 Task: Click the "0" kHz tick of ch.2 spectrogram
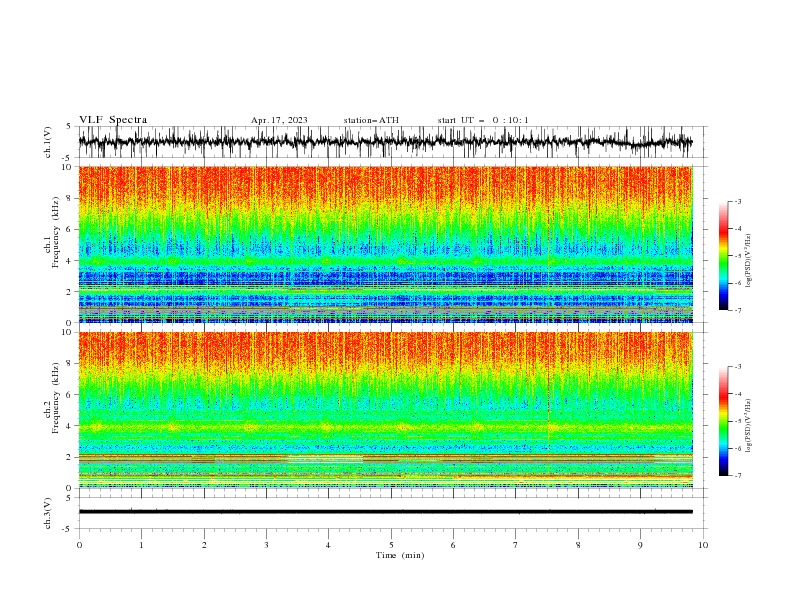pos(71,488)
